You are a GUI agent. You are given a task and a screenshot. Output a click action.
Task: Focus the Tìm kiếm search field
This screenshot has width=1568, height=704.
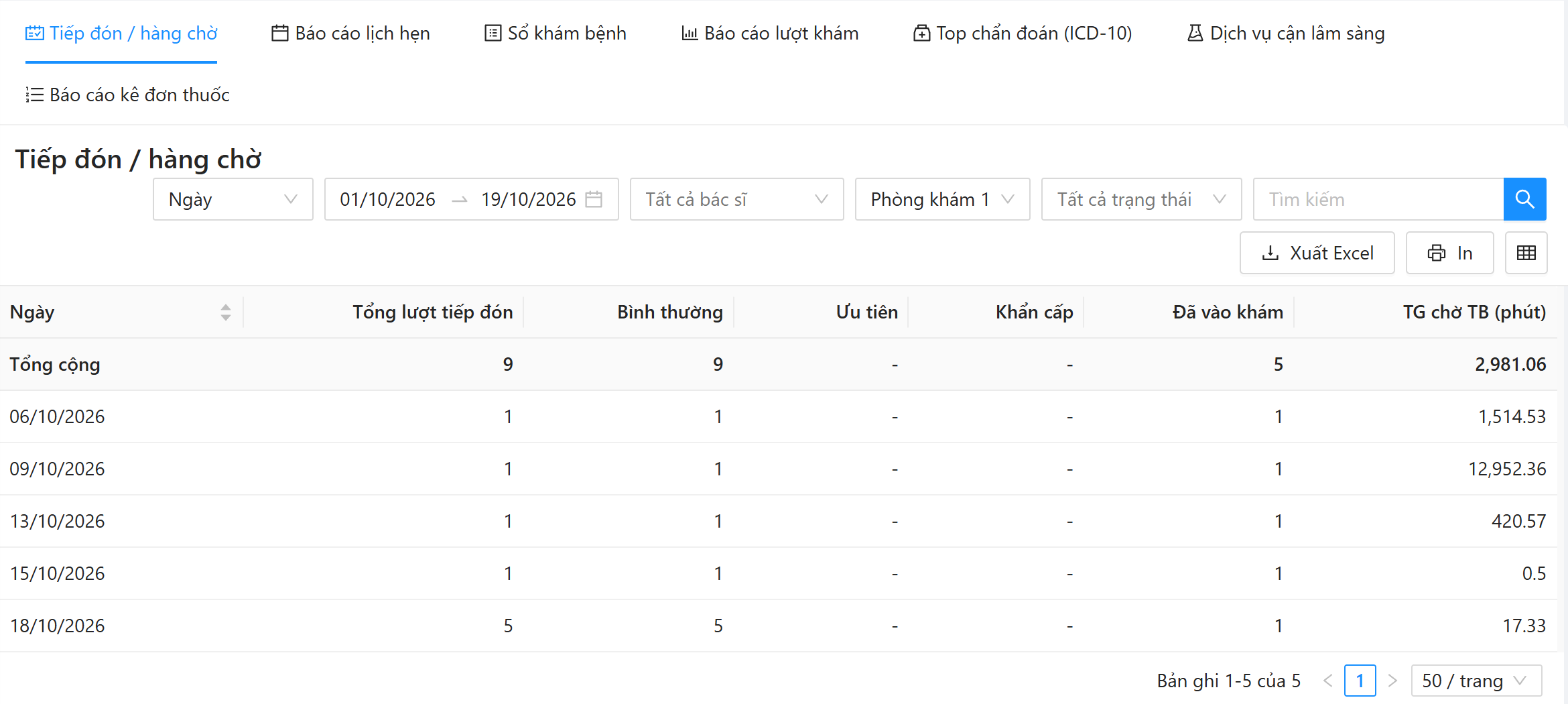click(1378, 199)
